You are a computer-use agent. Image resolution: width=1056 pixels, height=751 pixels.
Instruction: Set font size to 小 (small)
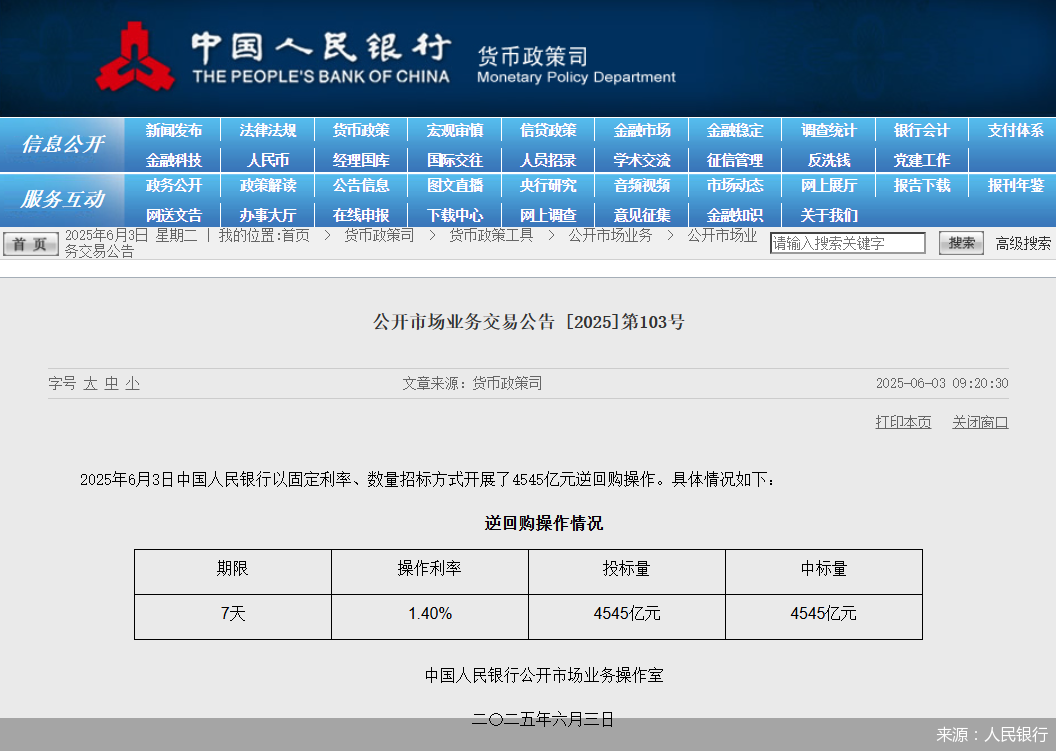pos(132,383)
